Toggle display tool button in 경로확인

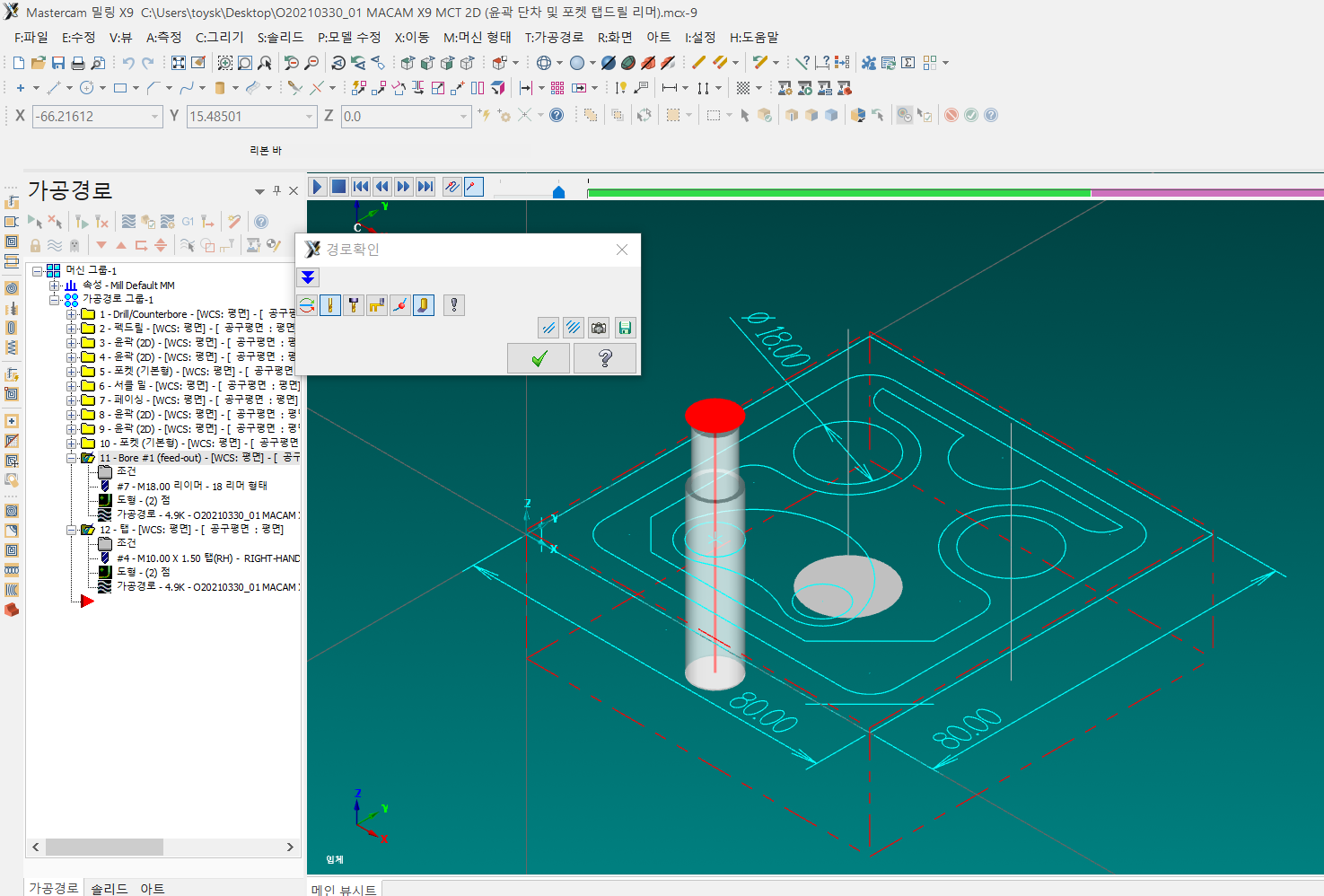point(330,305)
